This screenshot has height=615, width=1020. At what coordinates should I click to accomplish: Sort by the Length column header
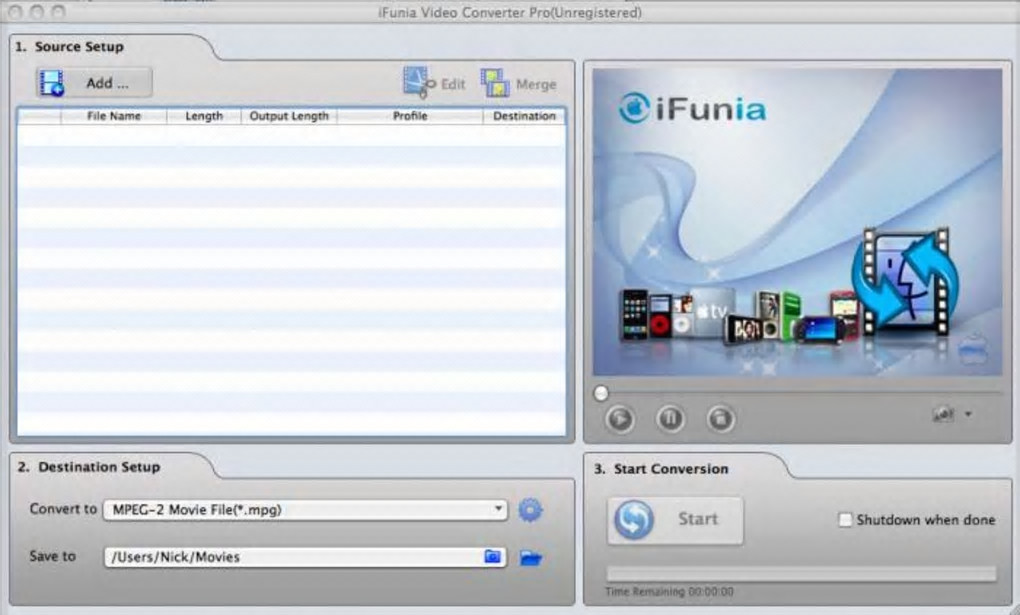point(204,116)
